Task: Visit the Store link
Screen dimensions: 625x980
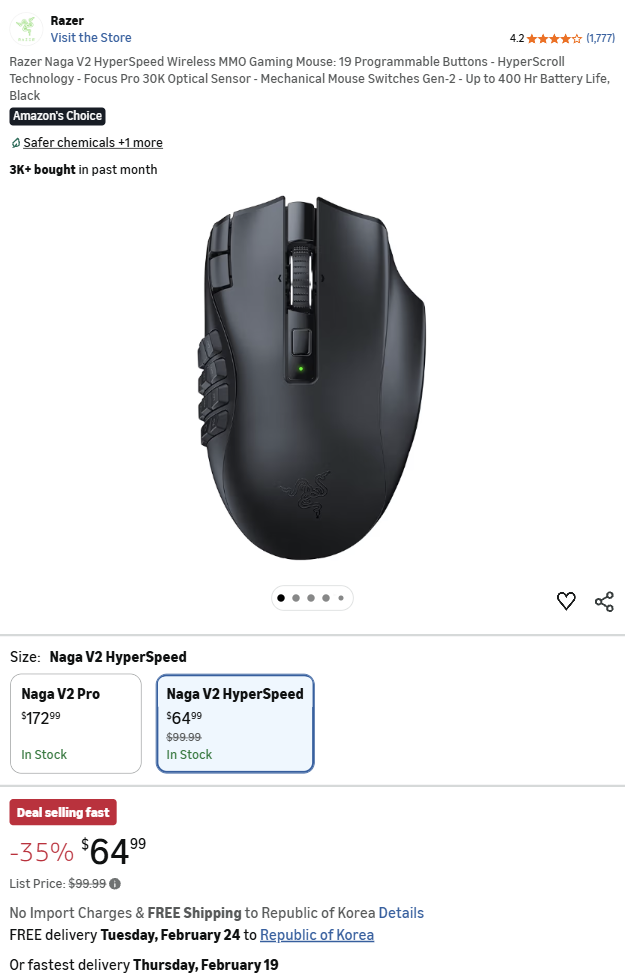Action: click(x=91, y=38)
